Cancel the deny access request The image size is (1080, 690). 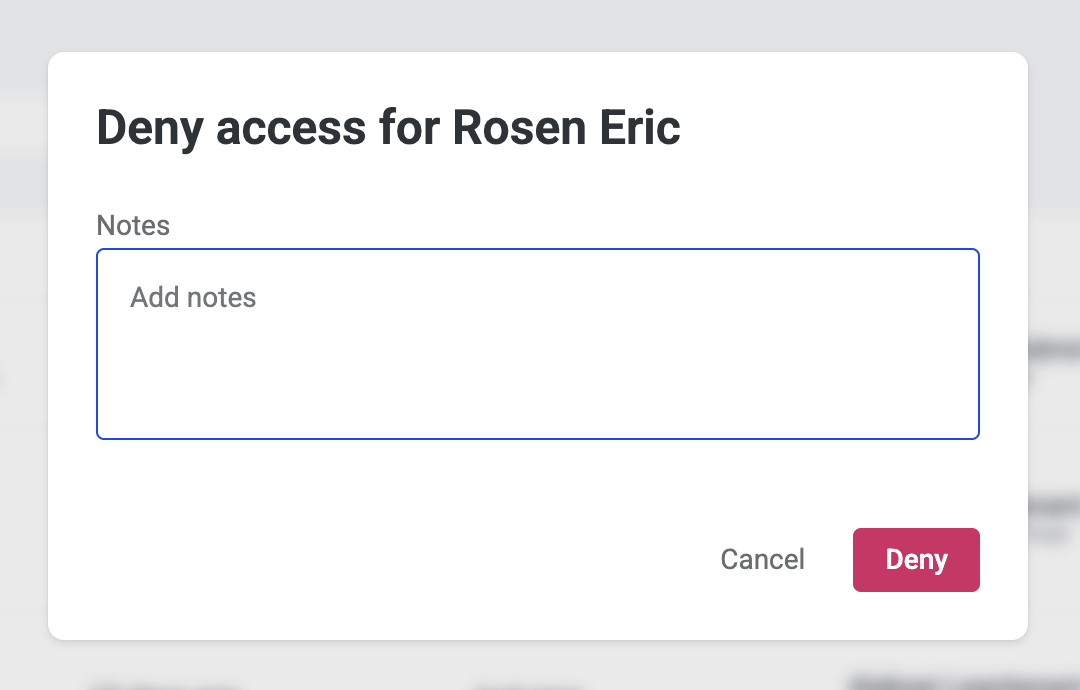(762, 560)
